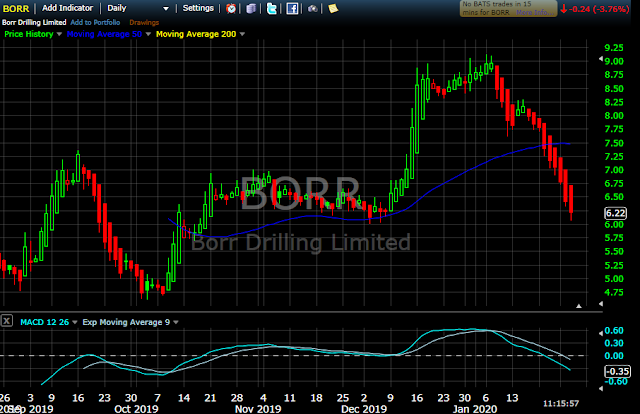Select the Moving Average 200 label
Image resolution: width=640 pixels, height=414 pixels.
196,34
